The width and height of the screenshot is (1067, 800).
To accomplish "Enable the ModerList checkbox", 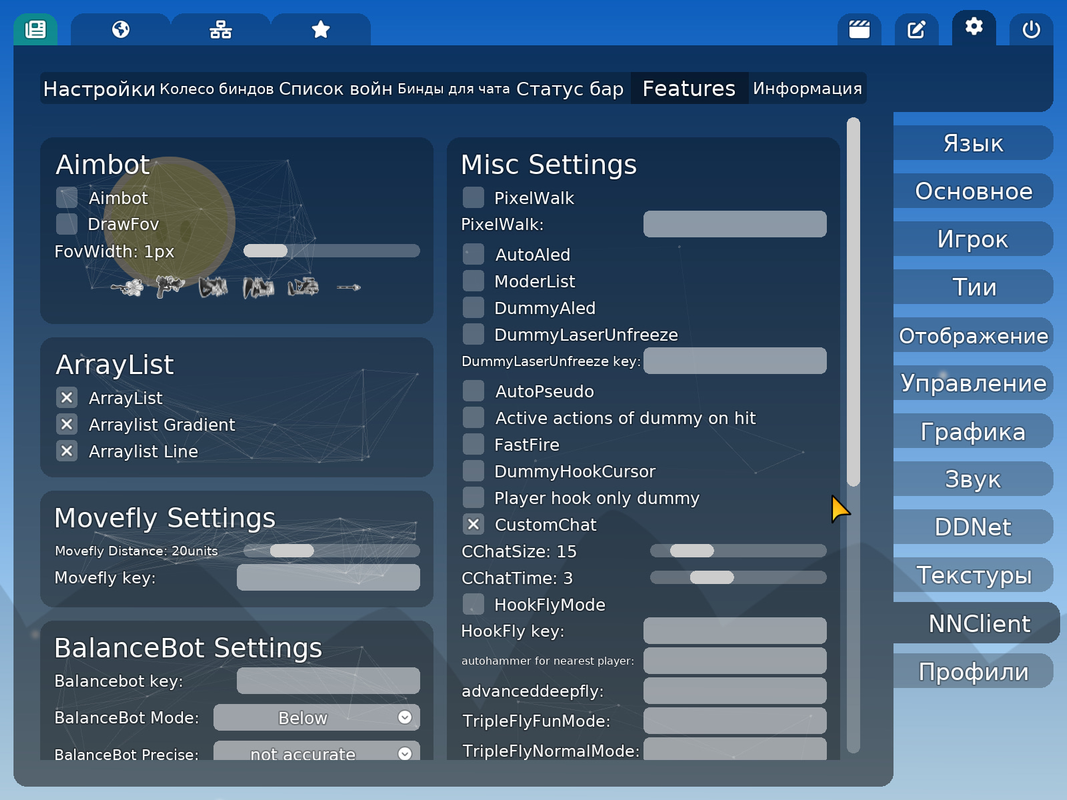I will 474,281.
